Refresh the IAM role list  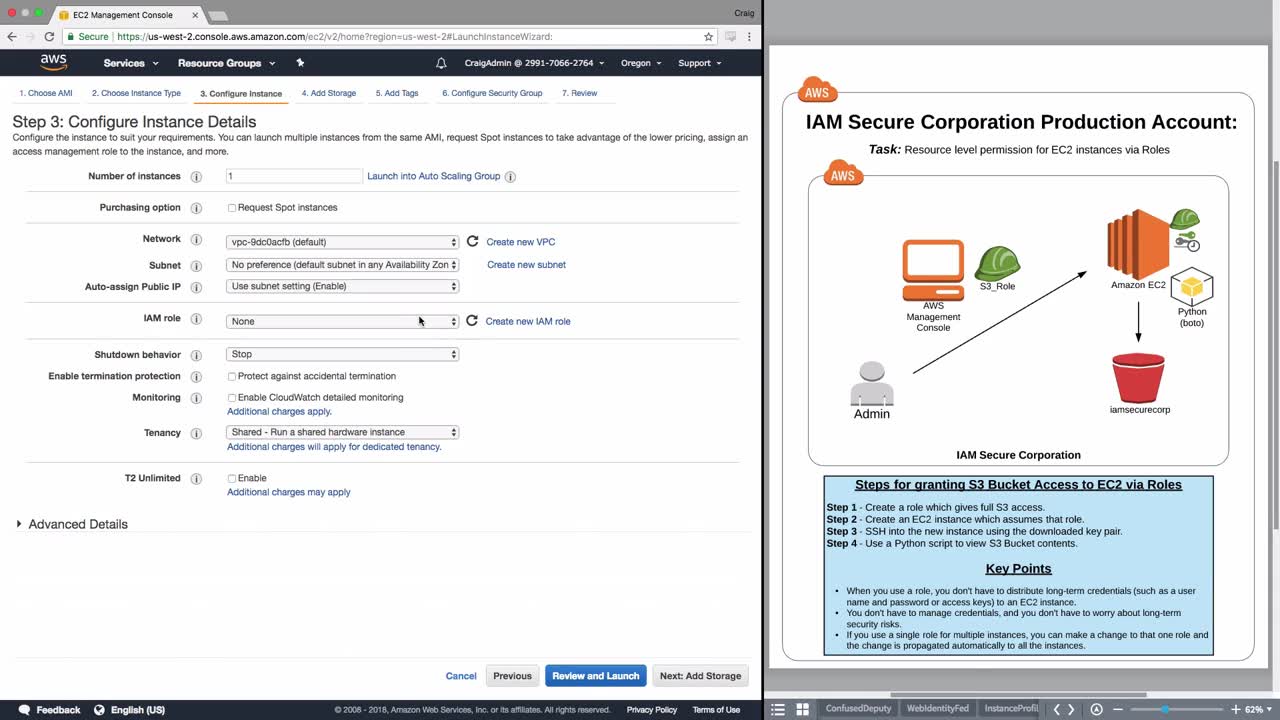click(x=472, y=321)
